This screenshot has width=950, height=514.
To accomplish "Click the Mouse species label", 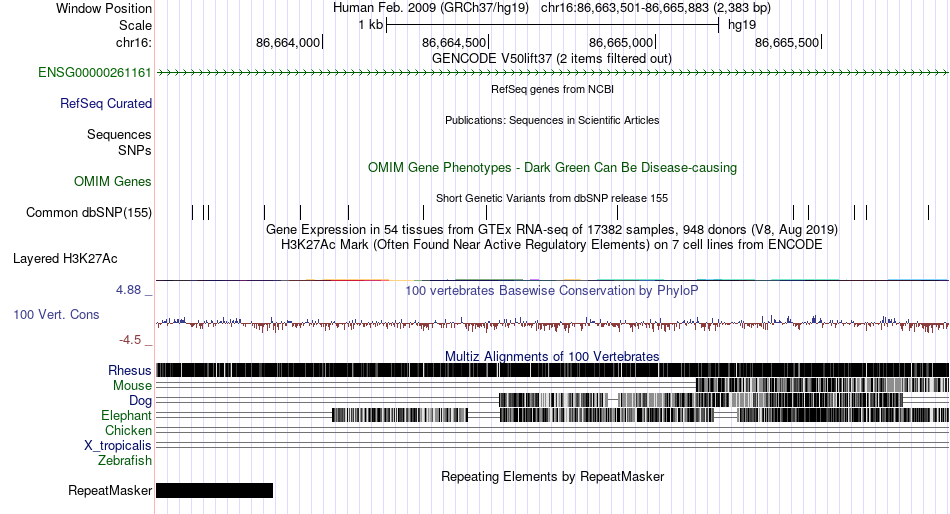I will click(x=132, y=386).
